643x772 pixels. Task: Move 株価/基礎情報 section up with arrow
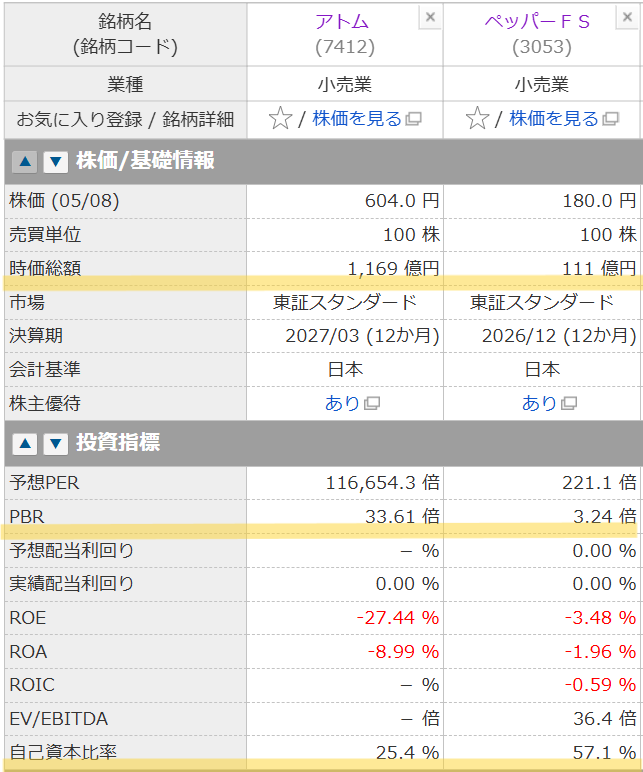[x=25, y=161]
